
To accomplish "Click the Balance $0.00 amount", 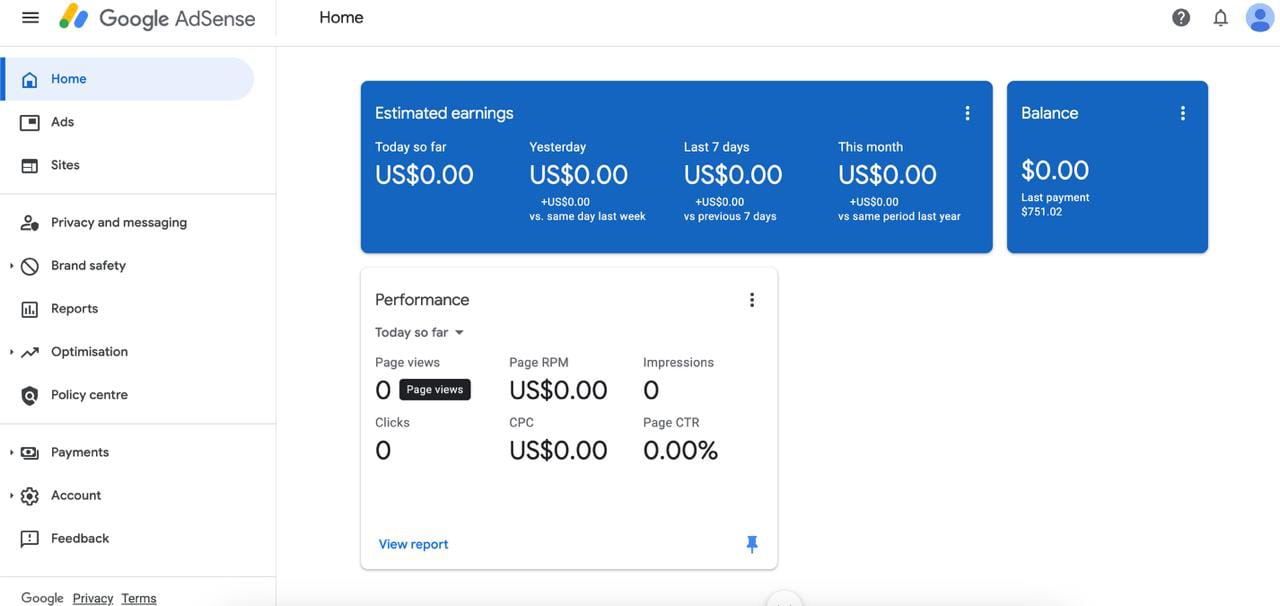I will tap(1055, 170).
